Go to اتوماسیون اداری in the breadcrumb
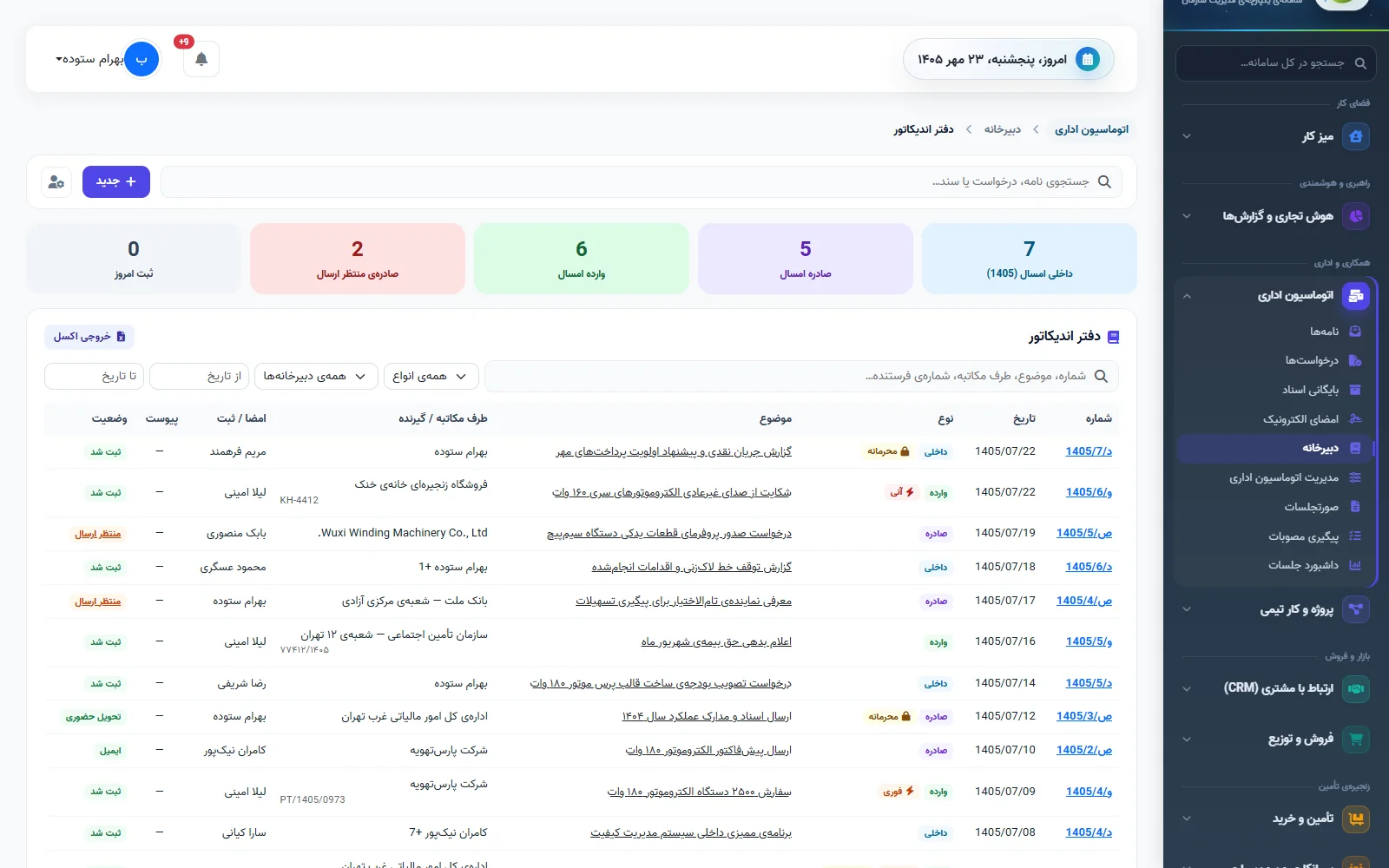 pyautogui.click(x=1091, y=129)
